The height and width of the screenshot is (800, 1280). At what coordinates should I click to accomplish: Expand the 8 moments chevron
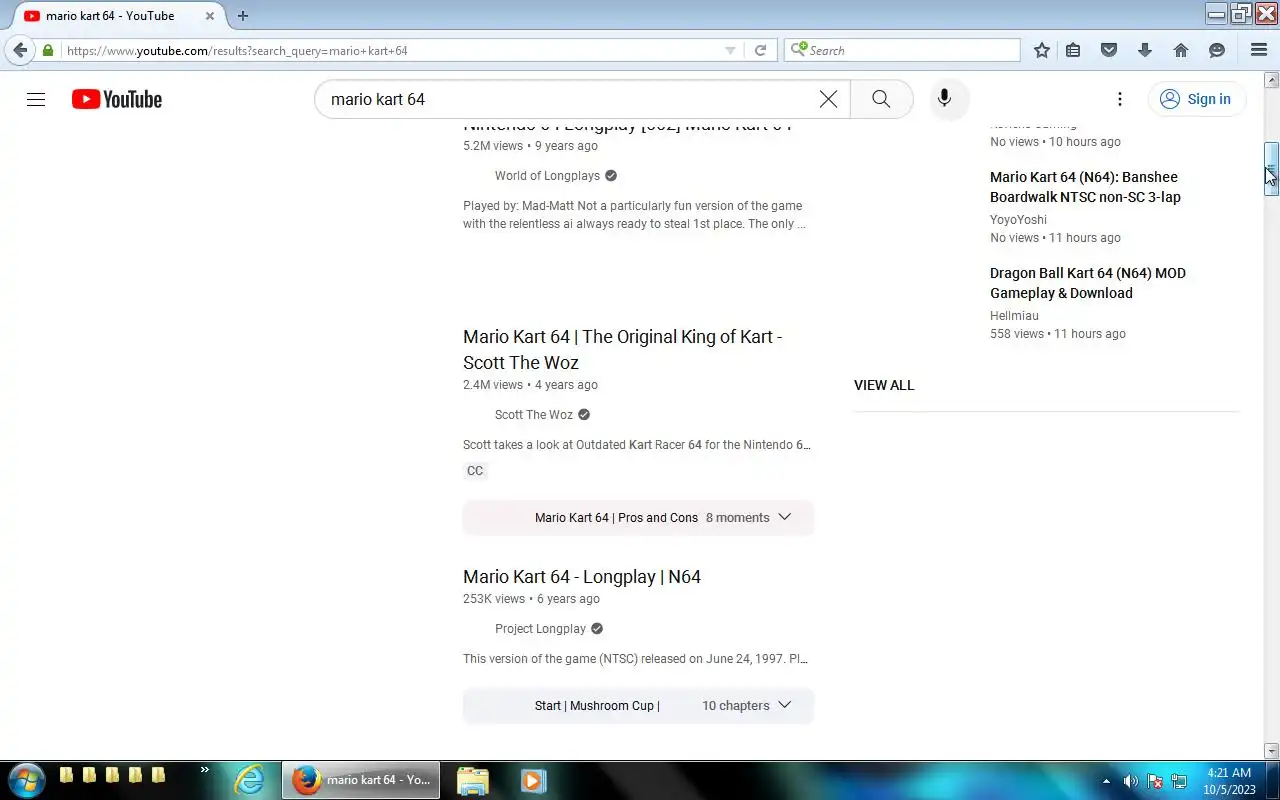coord(784,517)
